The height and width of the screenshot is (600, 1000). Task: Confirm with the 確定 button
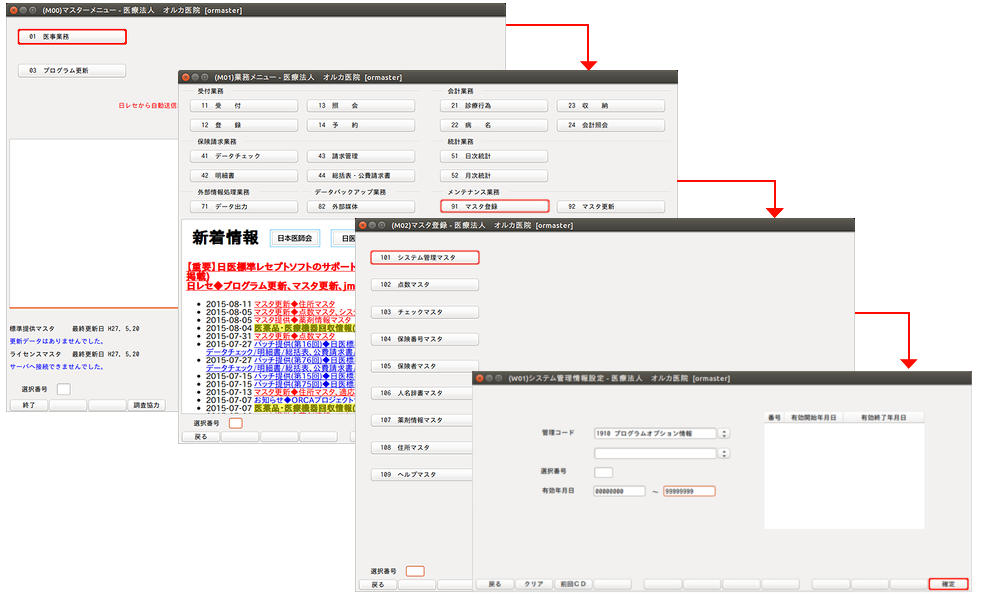(x=949, y=584)
